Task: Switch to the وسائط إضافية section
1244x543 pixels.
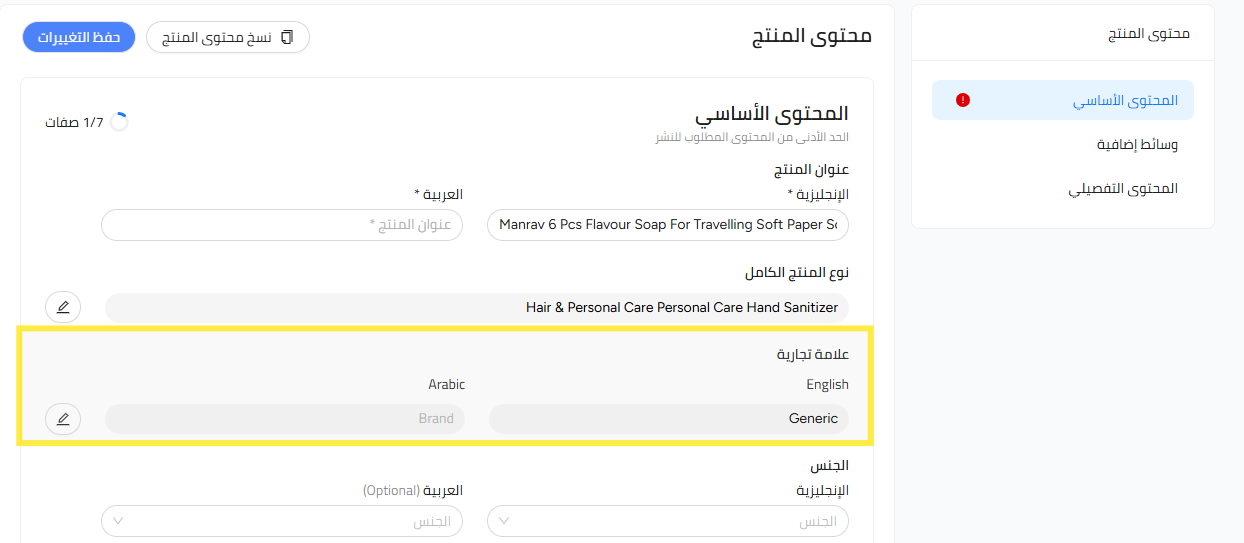Action: pyautogui.click(x=1137, y=145)
